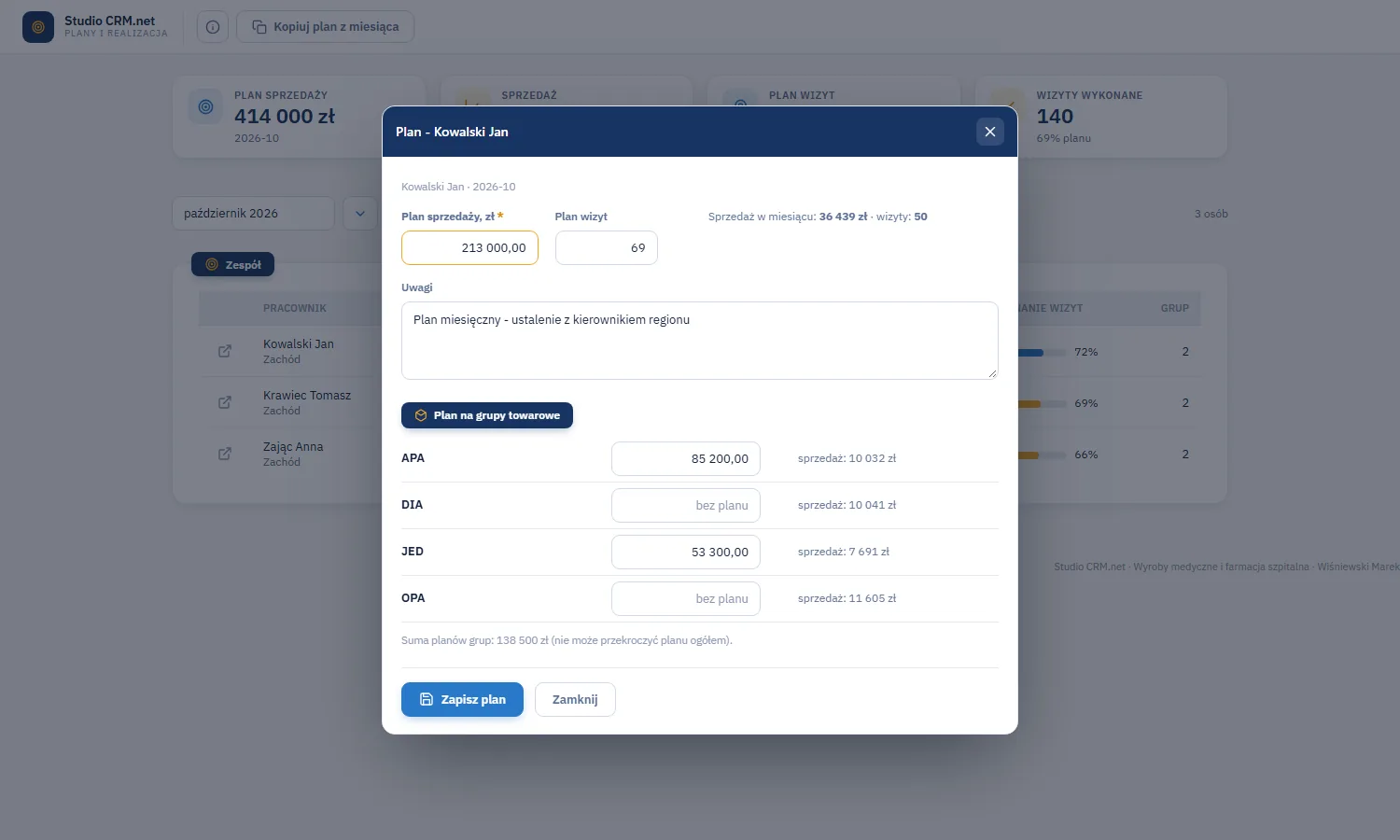Screen dimensions: 1400x840
Task: Click the Studio CRM.net logo icon
Action: click(x=38, y=27)
